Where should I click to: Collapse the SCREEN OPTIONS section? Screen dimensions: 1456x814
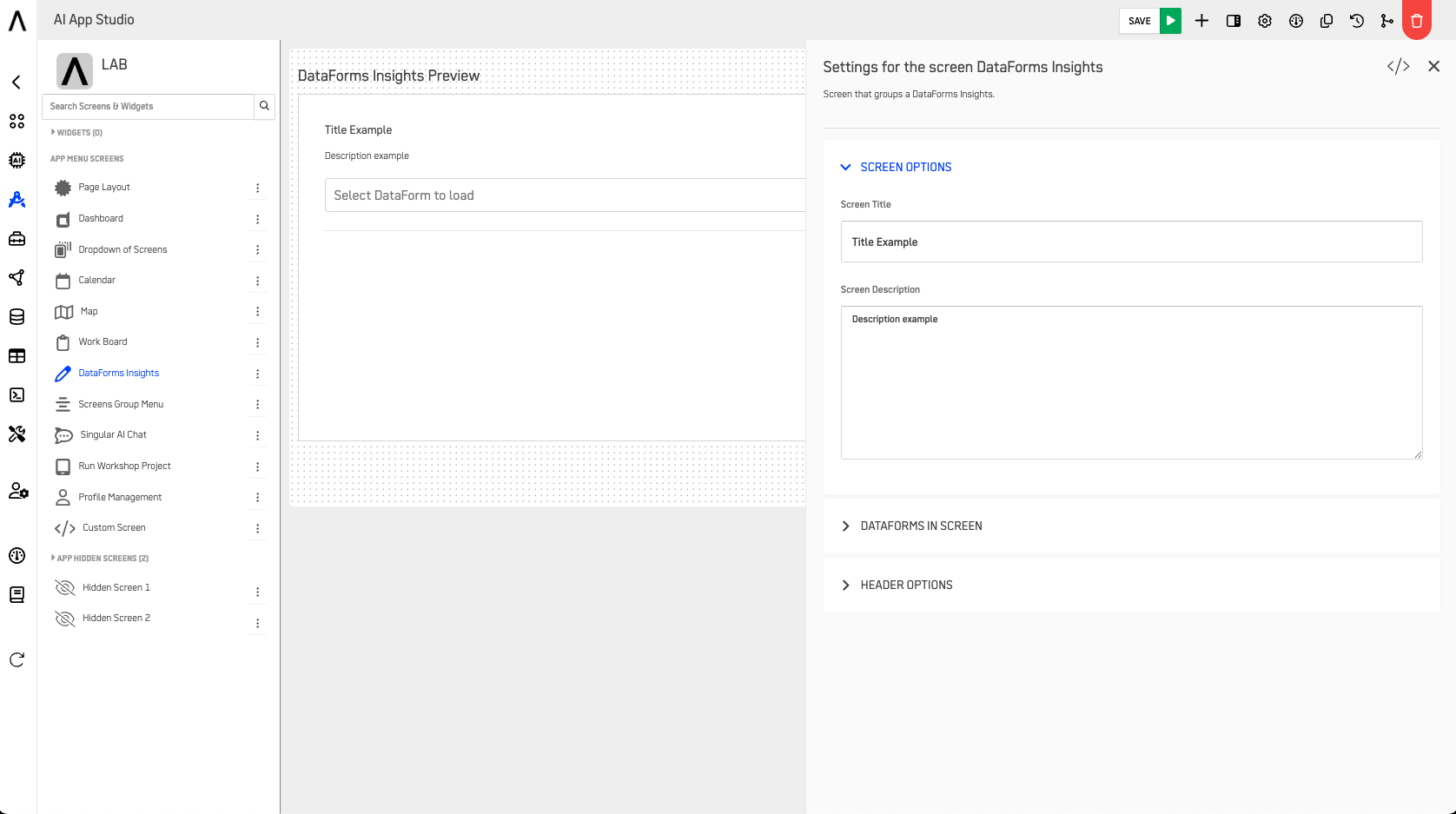[896, 167]
